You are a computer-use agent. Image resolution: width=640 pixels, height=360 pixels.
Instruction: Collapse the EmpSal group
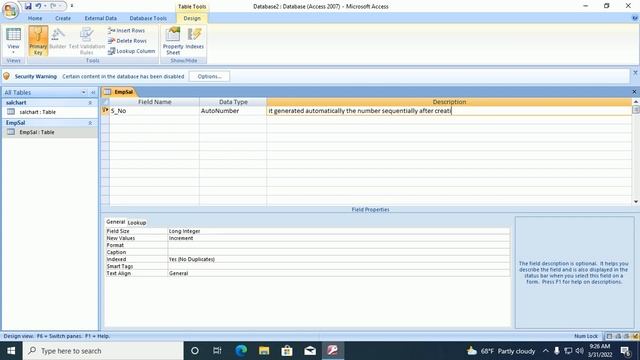click(x=90, y=123)
